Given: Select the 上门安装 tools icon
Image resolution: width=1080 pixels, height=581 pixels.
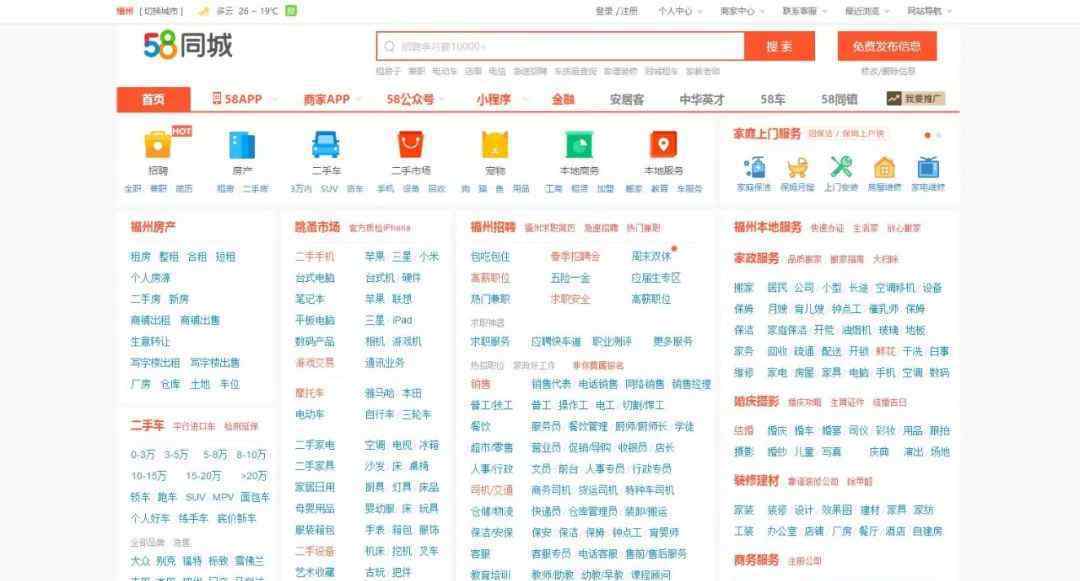Looking at the screenshot, I should [x=841, y=167].
